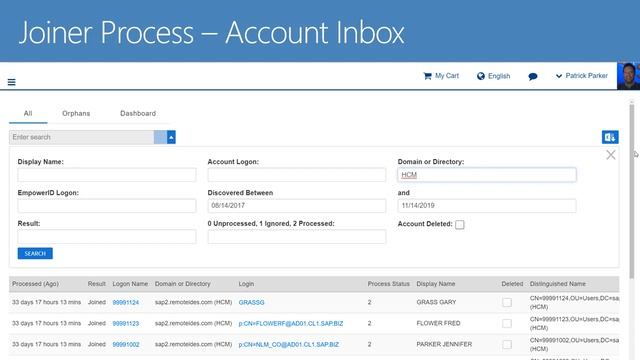The width and height of the screenshot is (640, 360).
Task: Click the Account Logon input field
Action: (x=297, y=175)
